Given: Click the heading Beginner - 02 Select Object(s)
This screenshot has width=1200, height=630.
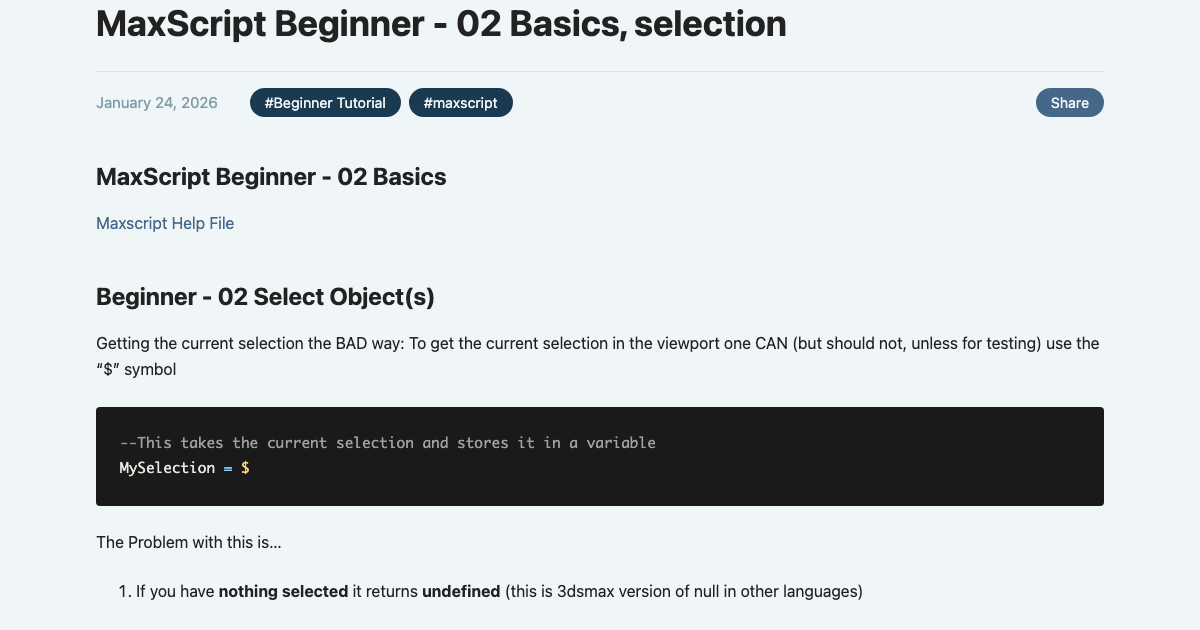Looking at the screenshot, I should point(265,297).
